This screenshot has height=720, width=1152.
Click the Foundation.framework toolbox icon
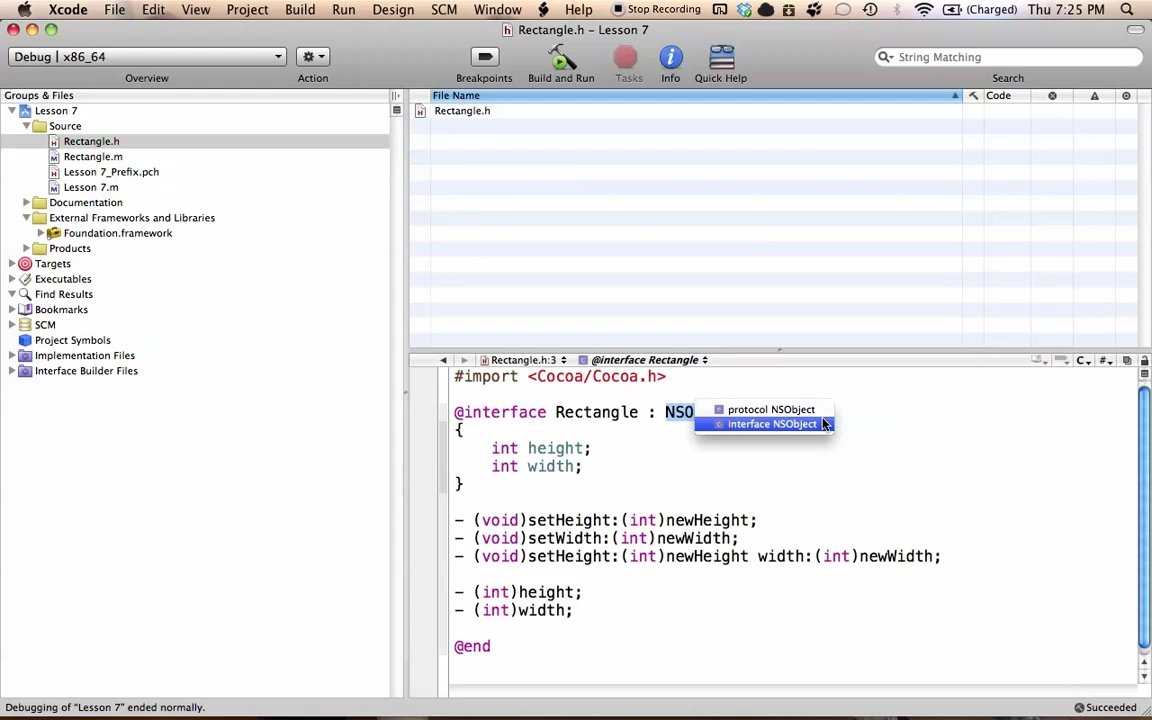(x=54, y=233)
